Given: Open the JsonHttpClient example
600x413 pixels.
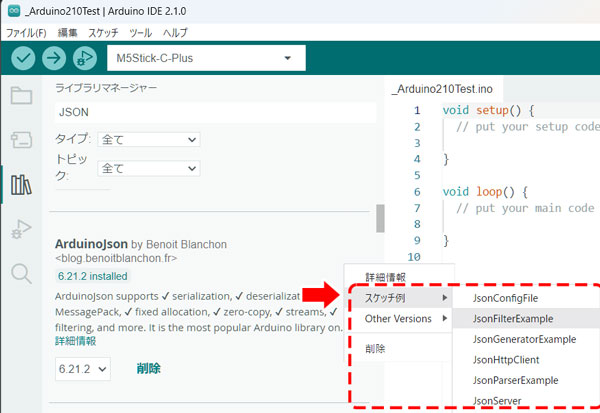Looking at the screenshot, I should click(x=506, y=360).
